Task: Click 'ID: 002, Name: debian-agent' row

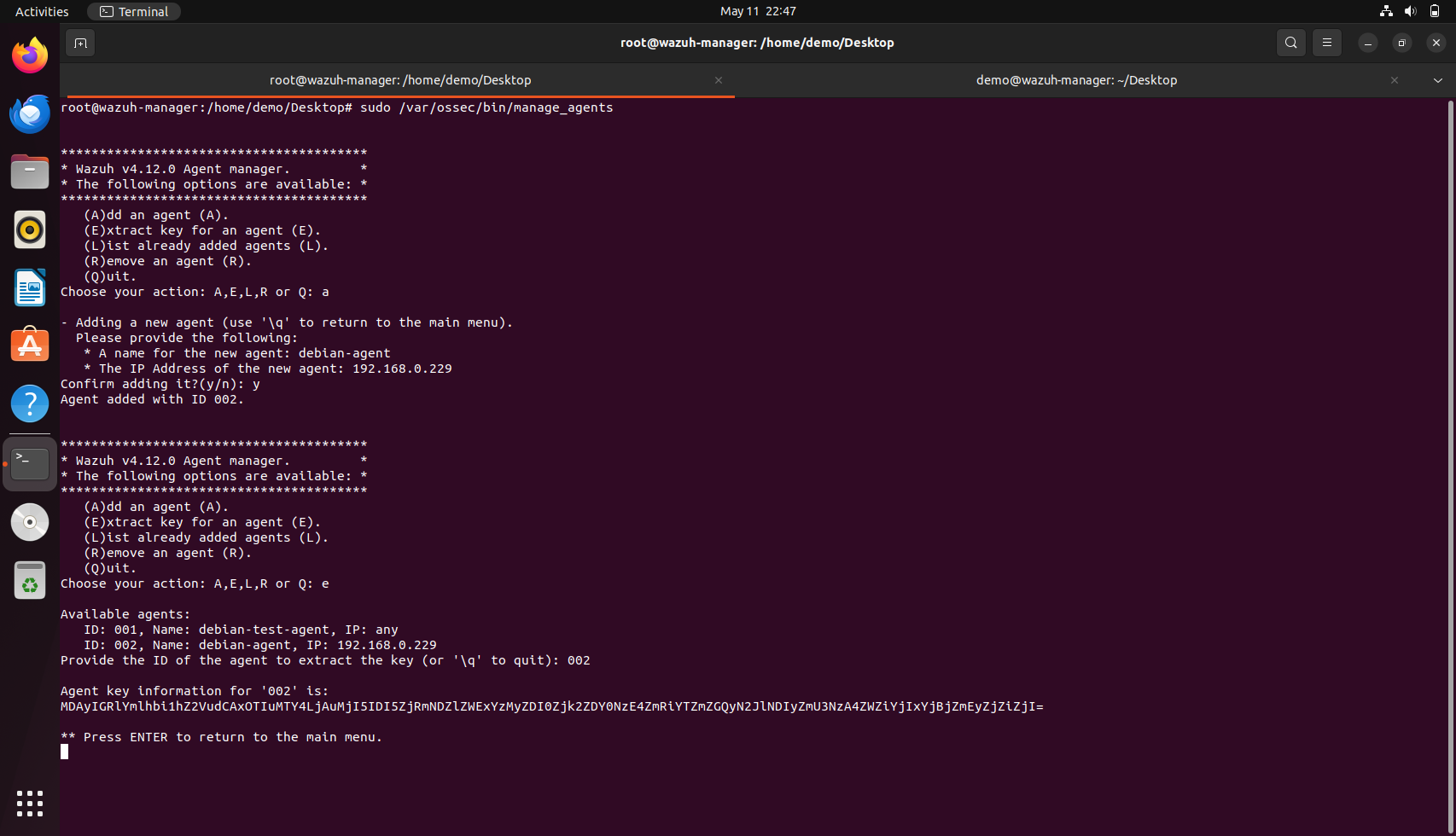Action: click(x=260, y=645)
